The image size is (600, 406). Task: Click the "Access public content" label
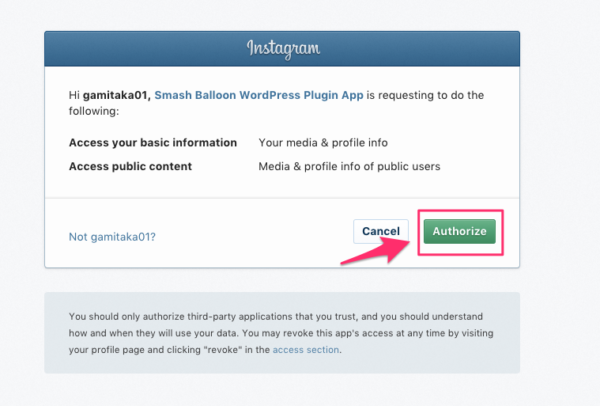pyautogui.click(x=130, y=166)
